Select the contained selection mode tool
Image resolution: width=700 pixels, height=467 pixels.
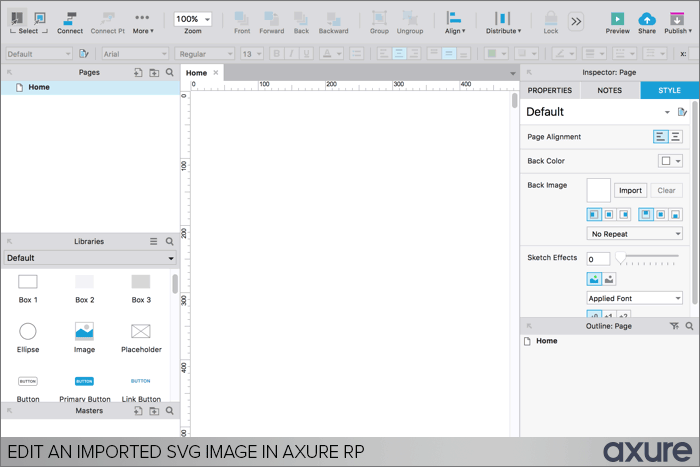(x=40, y=18)
